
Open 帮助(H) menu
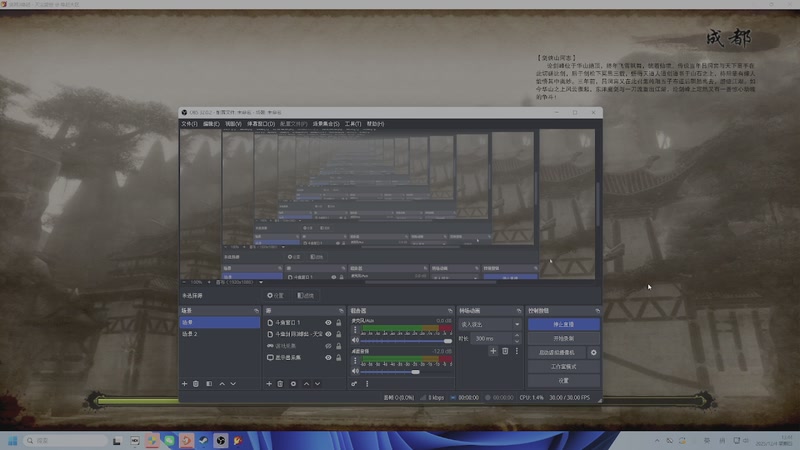(x=375, y=124)
